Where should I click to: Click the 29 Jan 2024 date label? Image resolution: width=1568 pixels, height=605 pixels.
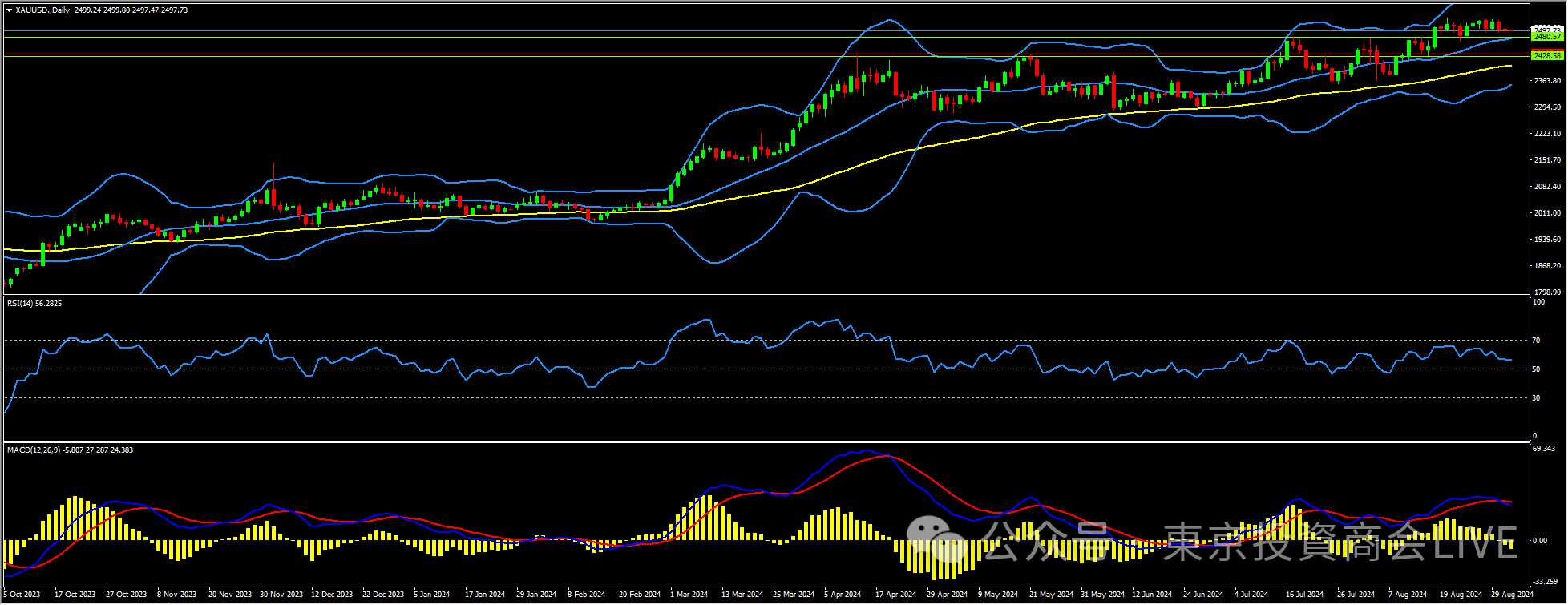pos(536,595)
